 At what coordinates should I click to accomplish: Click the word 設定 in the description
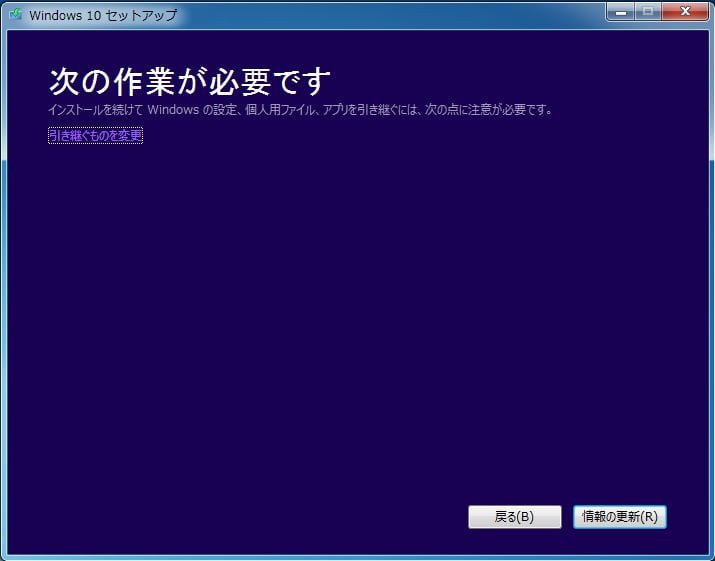click(x=227, y=109)
